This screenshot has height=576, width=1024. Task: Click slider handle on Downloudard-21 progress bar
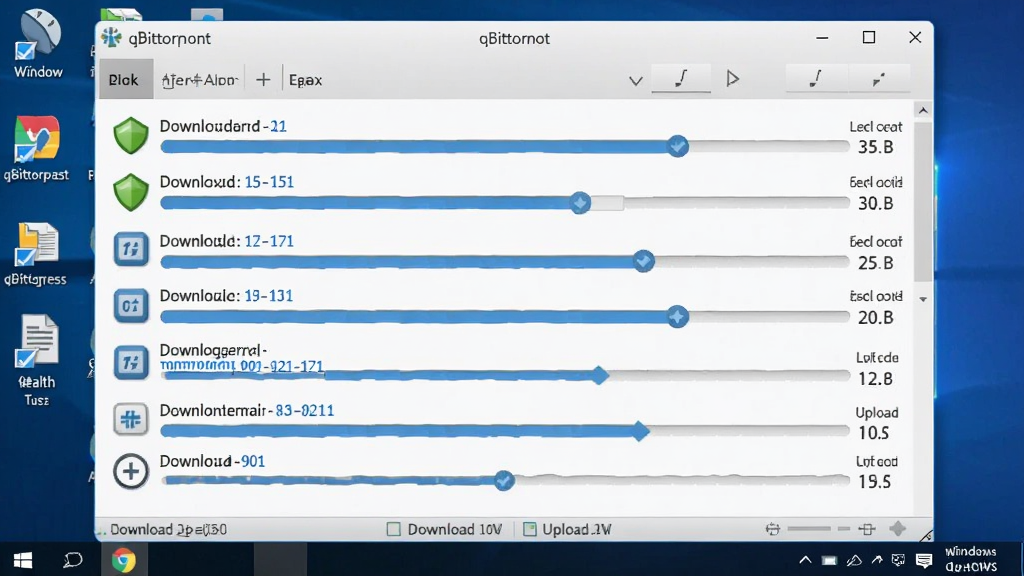[x=678, y=146]
